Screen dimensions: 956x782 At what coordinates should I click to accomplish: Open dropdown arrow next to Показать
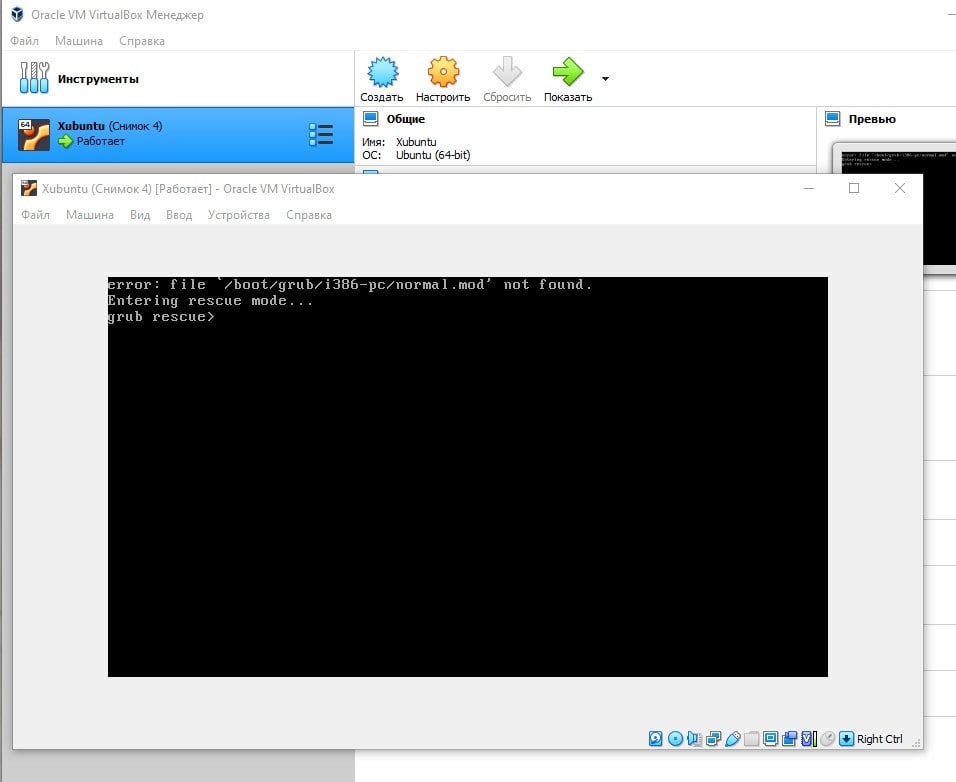point(605,79)
